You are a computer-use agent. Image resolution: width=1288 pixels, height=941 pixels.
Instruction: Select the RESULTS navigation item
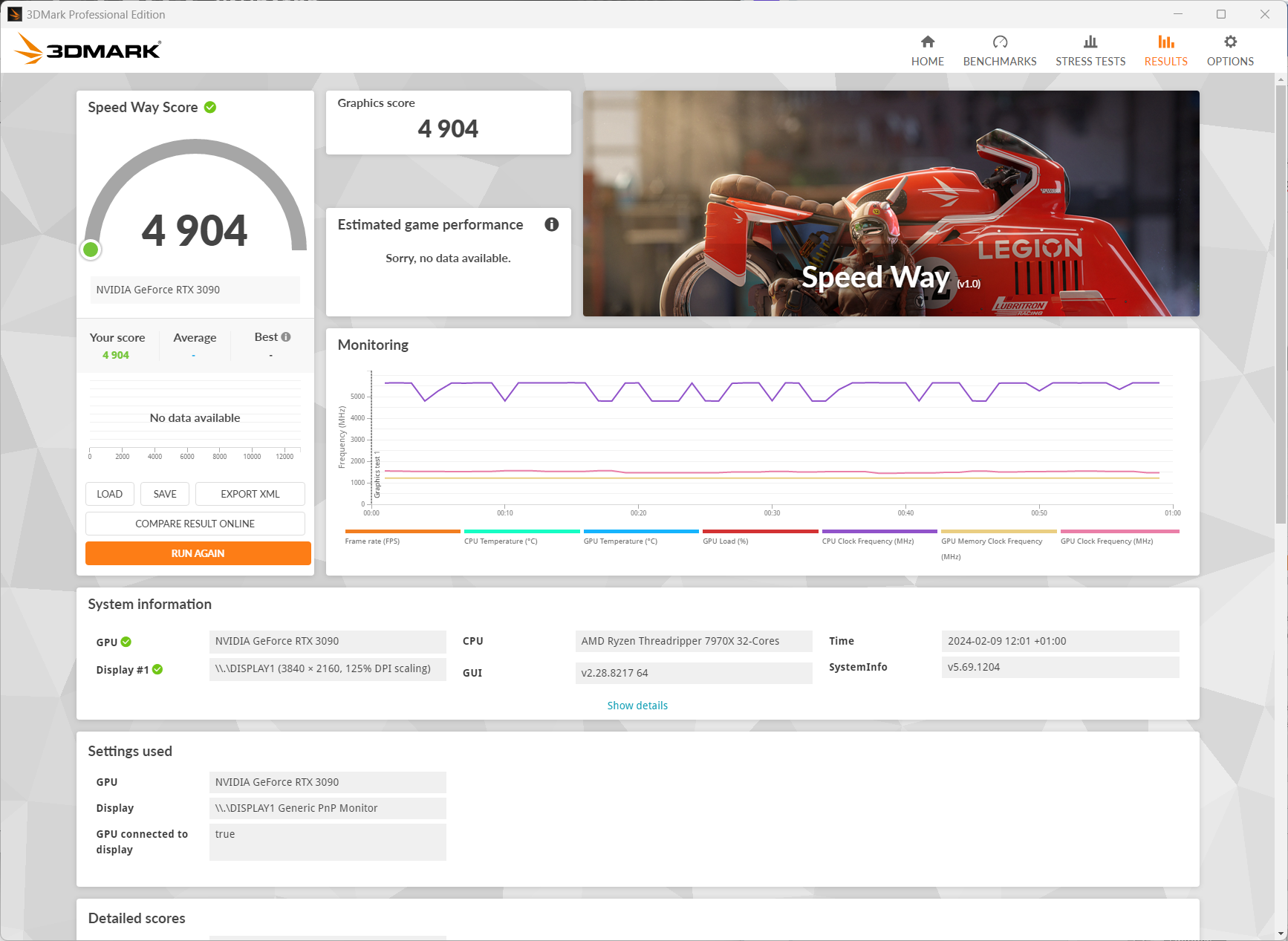pos(1166,51)
